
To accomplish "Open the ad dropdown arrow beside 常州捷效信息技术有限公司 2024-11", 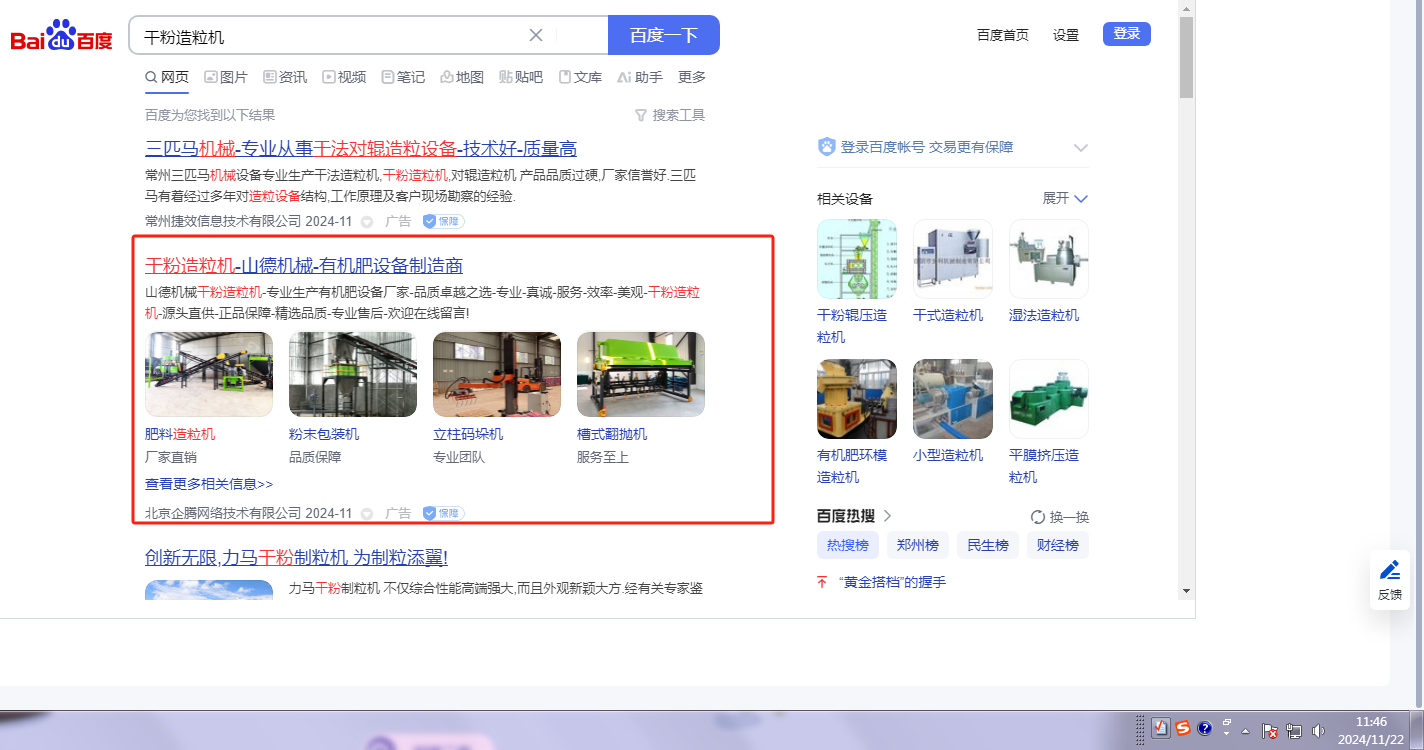I will (x=367, y=221).
